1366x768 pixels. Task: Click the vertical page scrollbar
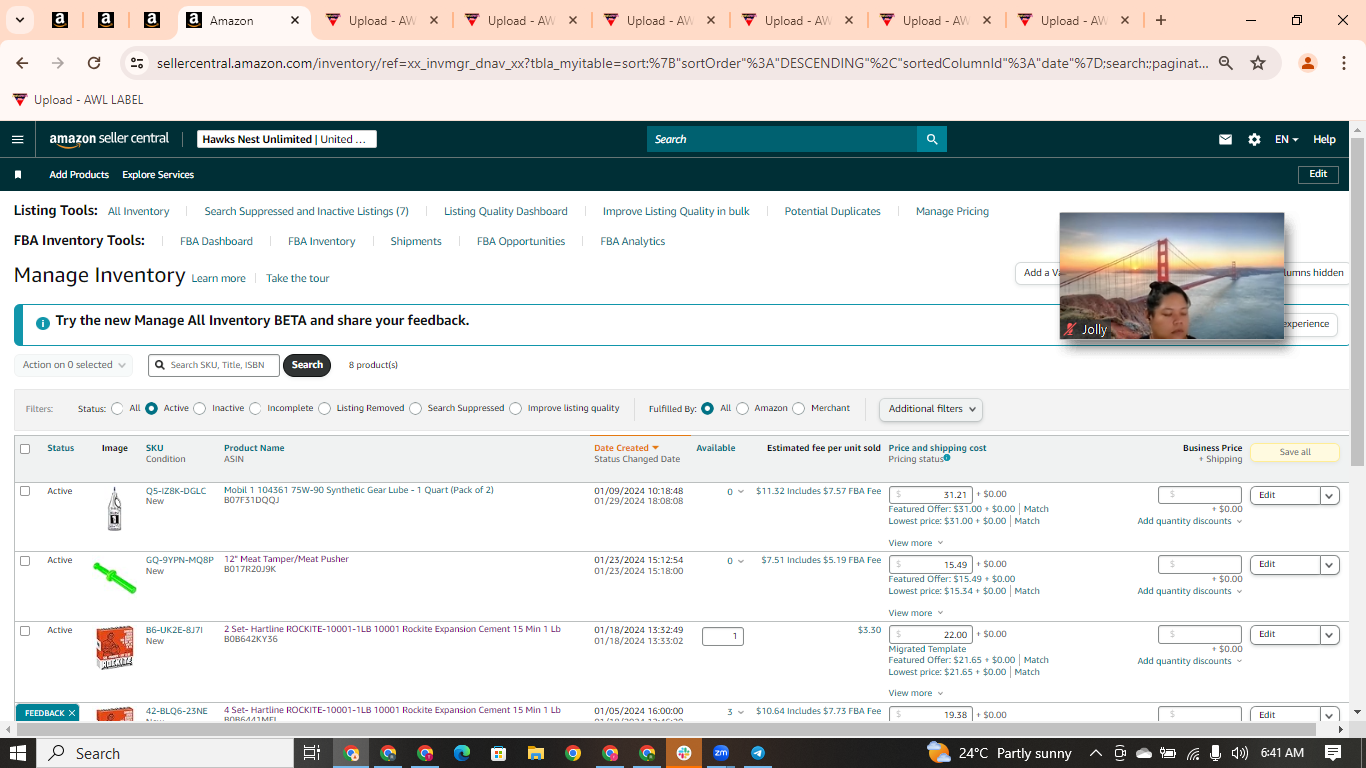point(1357,300)
